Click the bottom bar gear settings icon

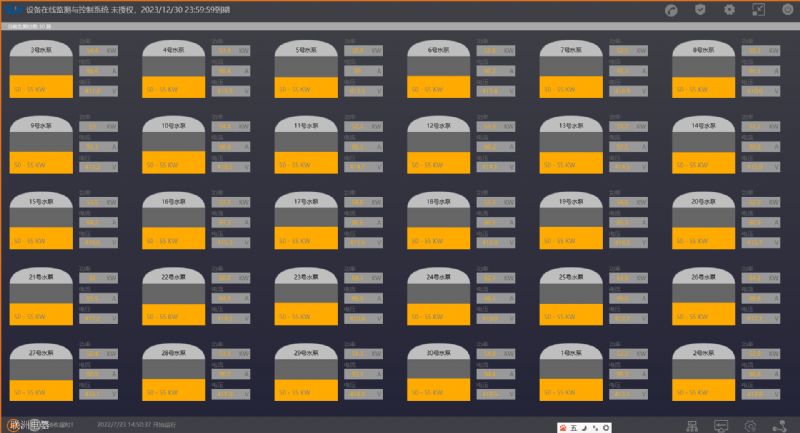[750, 425]
